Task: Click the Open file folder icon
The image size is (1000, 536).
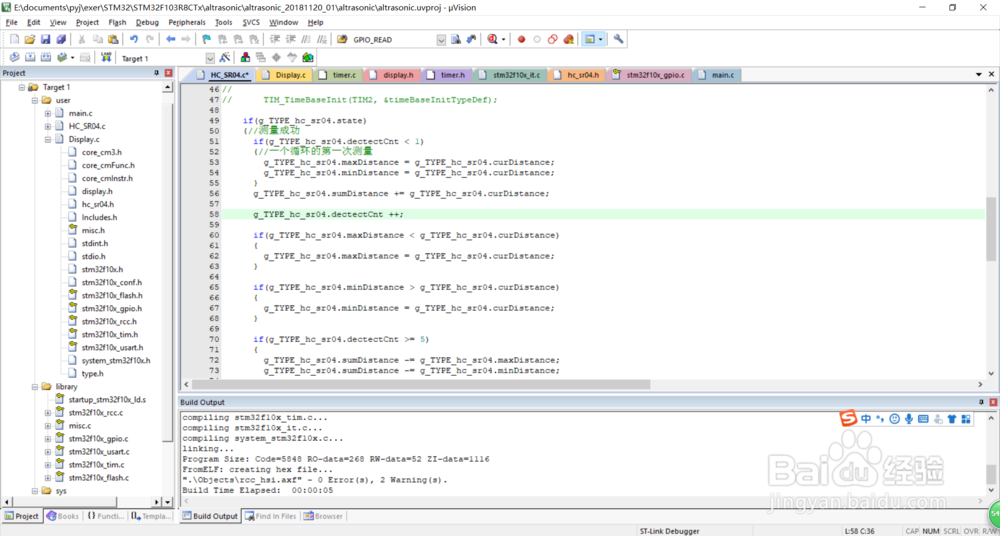Action: 29,40
